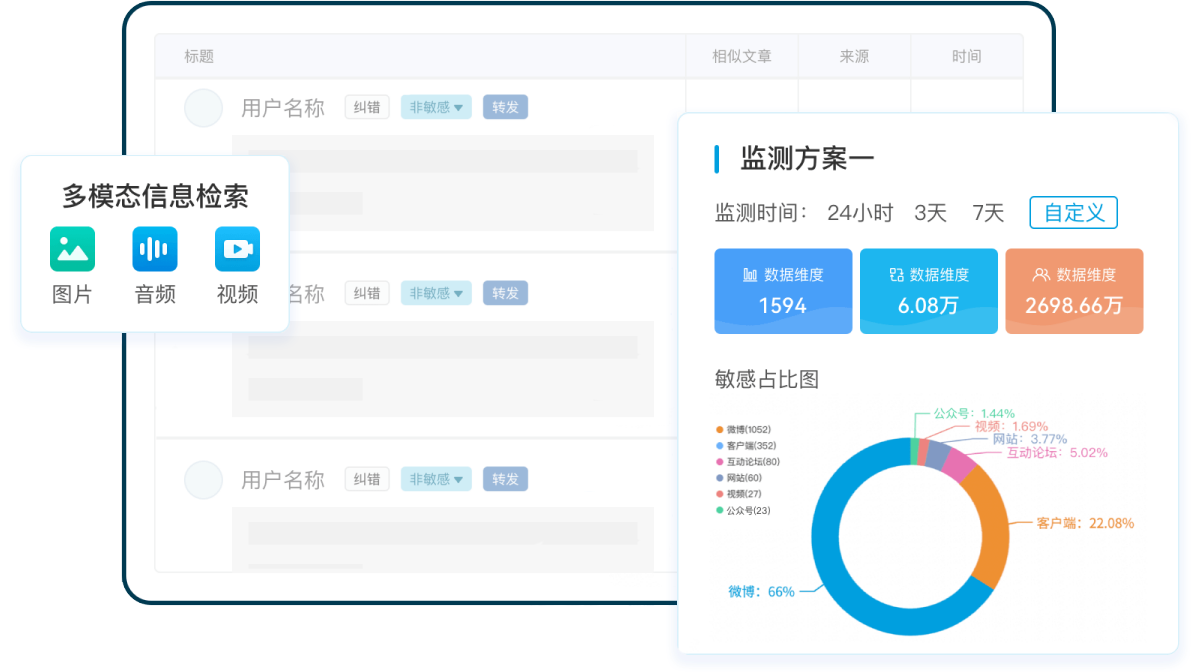
Task: Click the bar chart icon in first data card
Action: pyautogui.click(x=750, y=275)
